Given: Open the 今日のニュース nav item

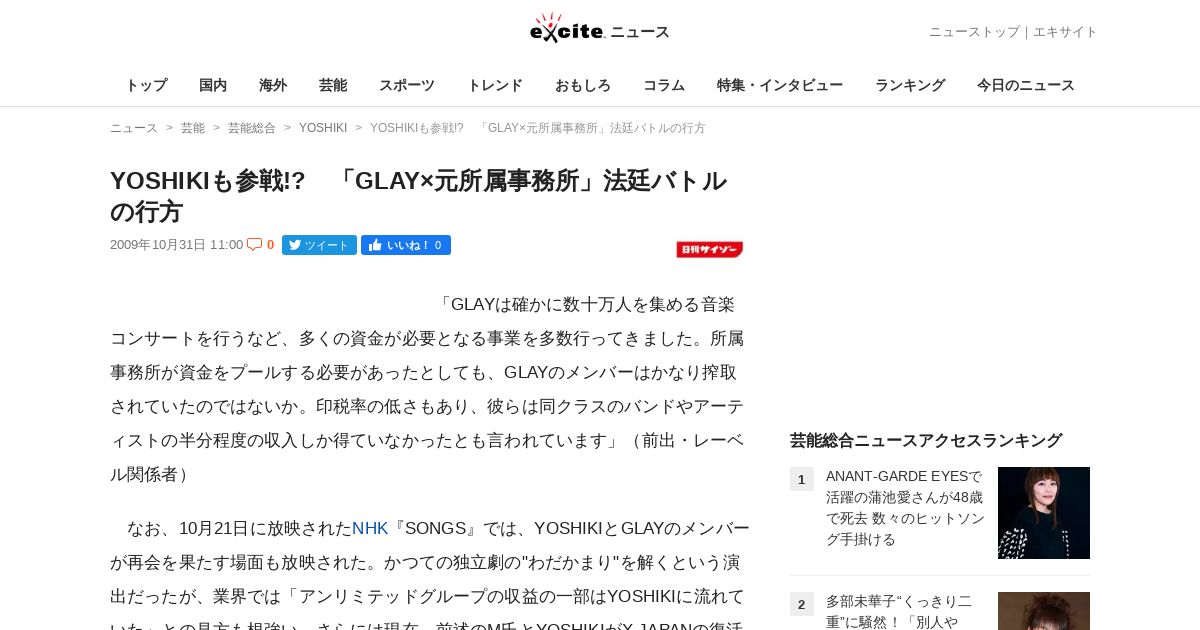Looking at the screenshot, I should [x=1026, y=85].
